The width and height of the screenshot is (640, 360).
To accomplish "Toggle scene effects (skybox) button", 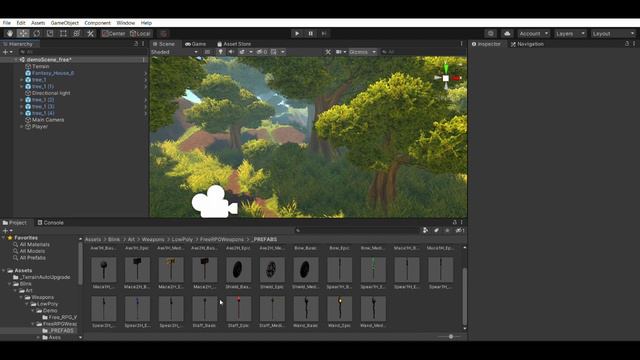I will 242,52.
